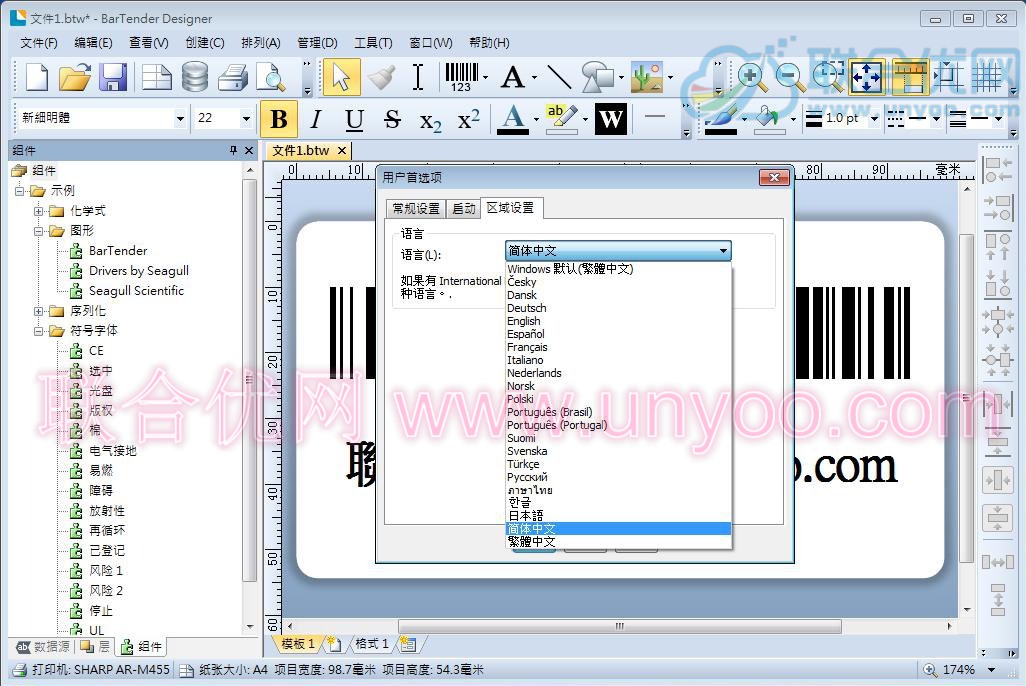Open the fill color bucket icon
1026x686 pixels.
[770, 118]
